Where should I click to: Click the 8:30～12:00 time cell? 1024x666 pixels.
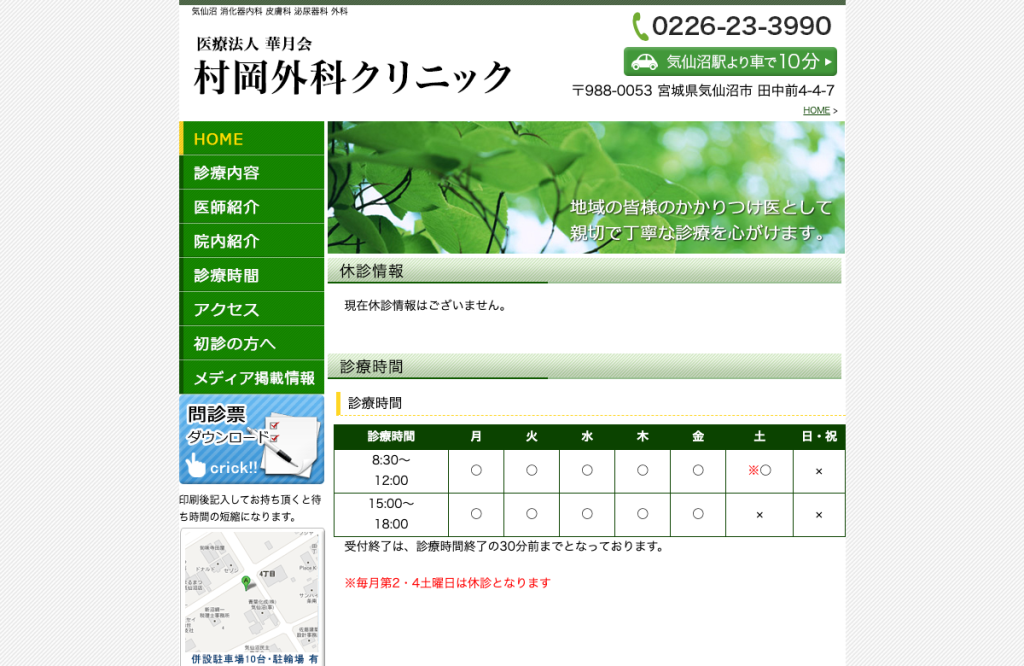point(391,471)
